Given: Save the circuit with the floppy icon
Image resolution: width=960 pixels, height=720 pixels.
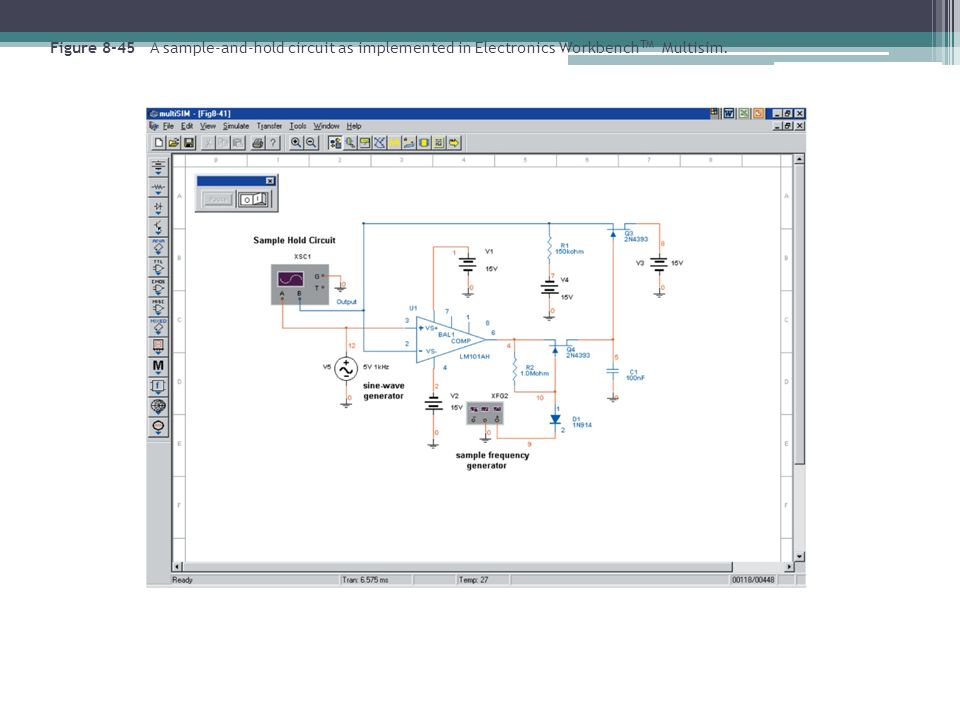Looking at the screenshot, I should (189, 143).
